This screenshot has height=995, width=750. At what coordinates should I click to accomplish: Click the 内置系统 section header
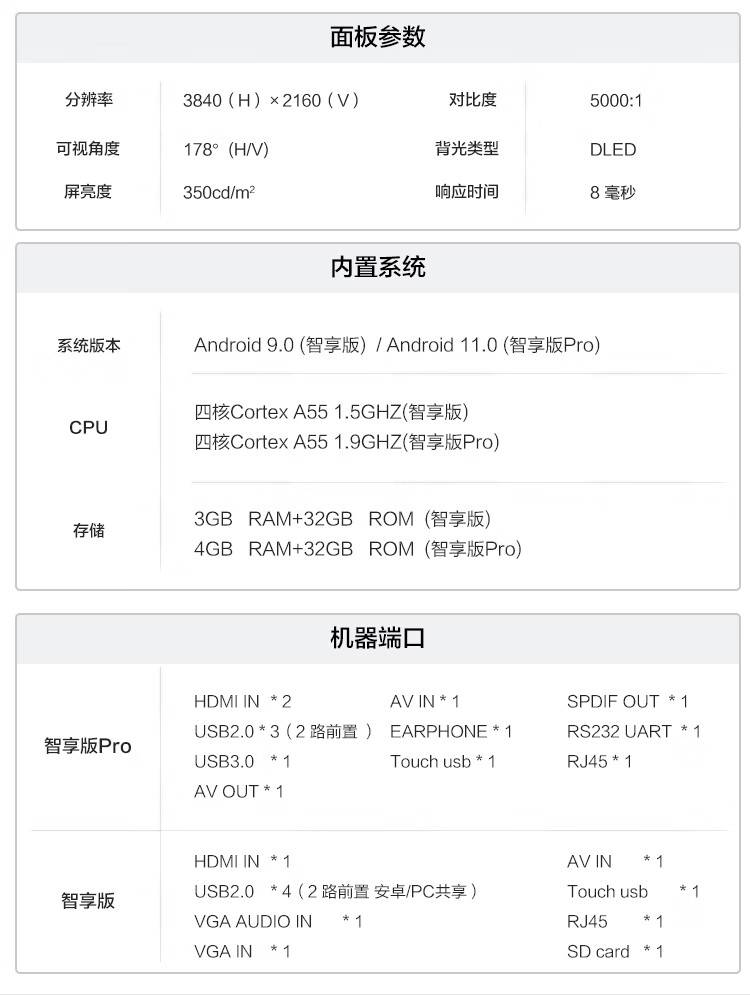point(377,268)
